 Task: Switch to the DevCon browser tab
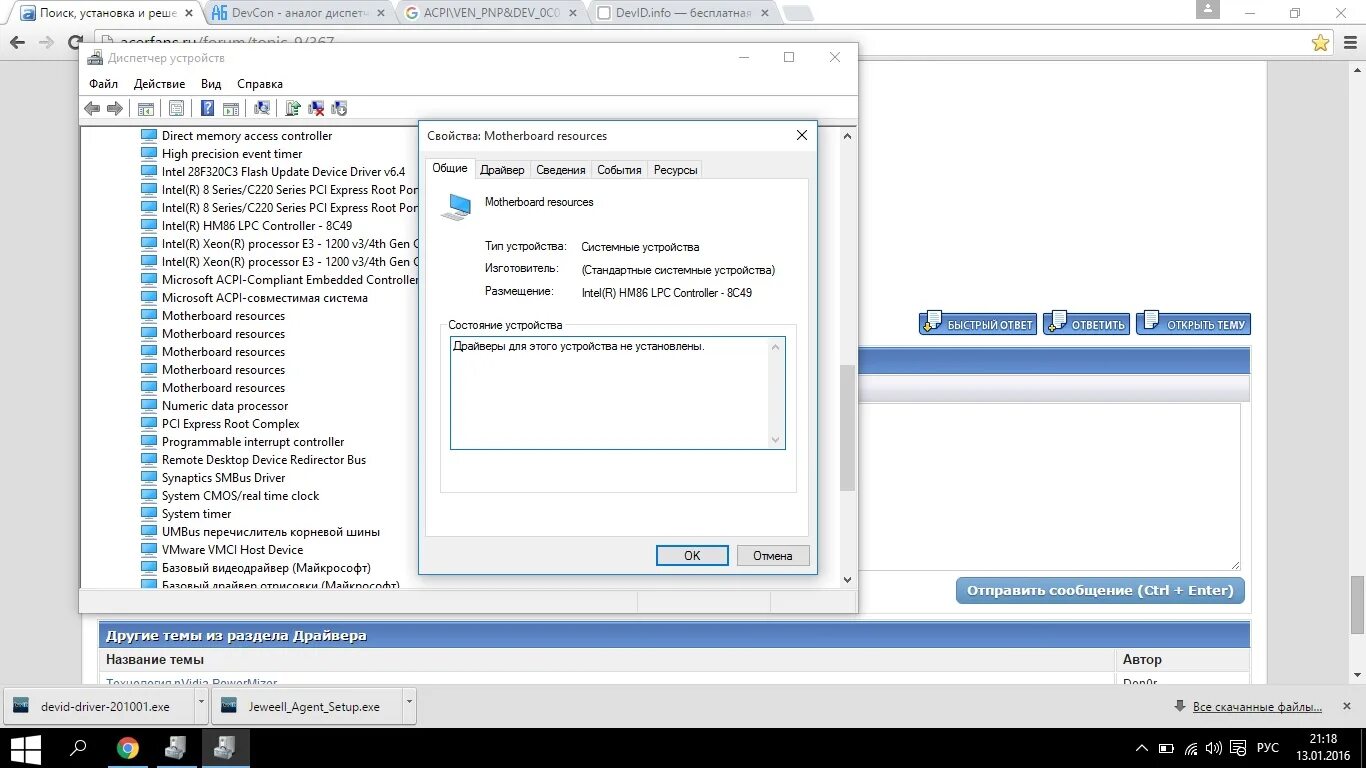tap(297, 13)
